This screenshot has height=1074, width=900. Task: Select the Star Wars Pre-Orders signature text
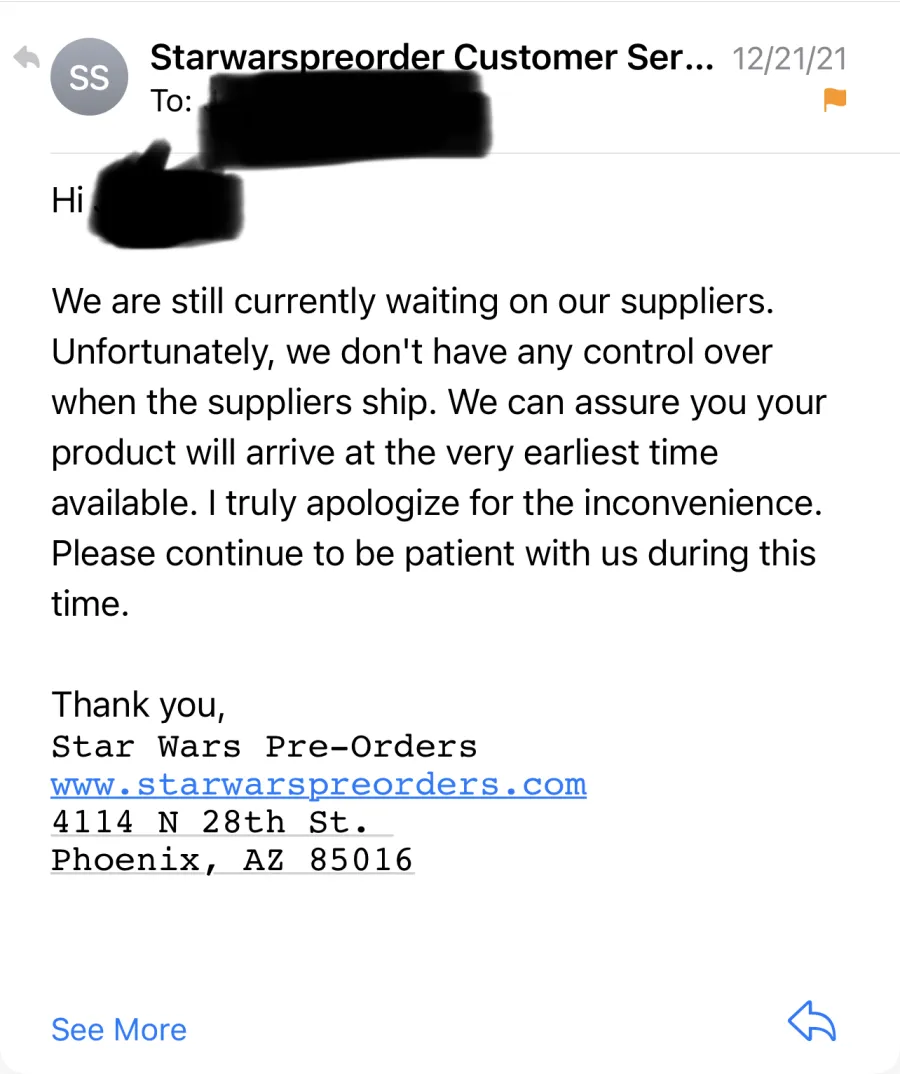point(264,747)
